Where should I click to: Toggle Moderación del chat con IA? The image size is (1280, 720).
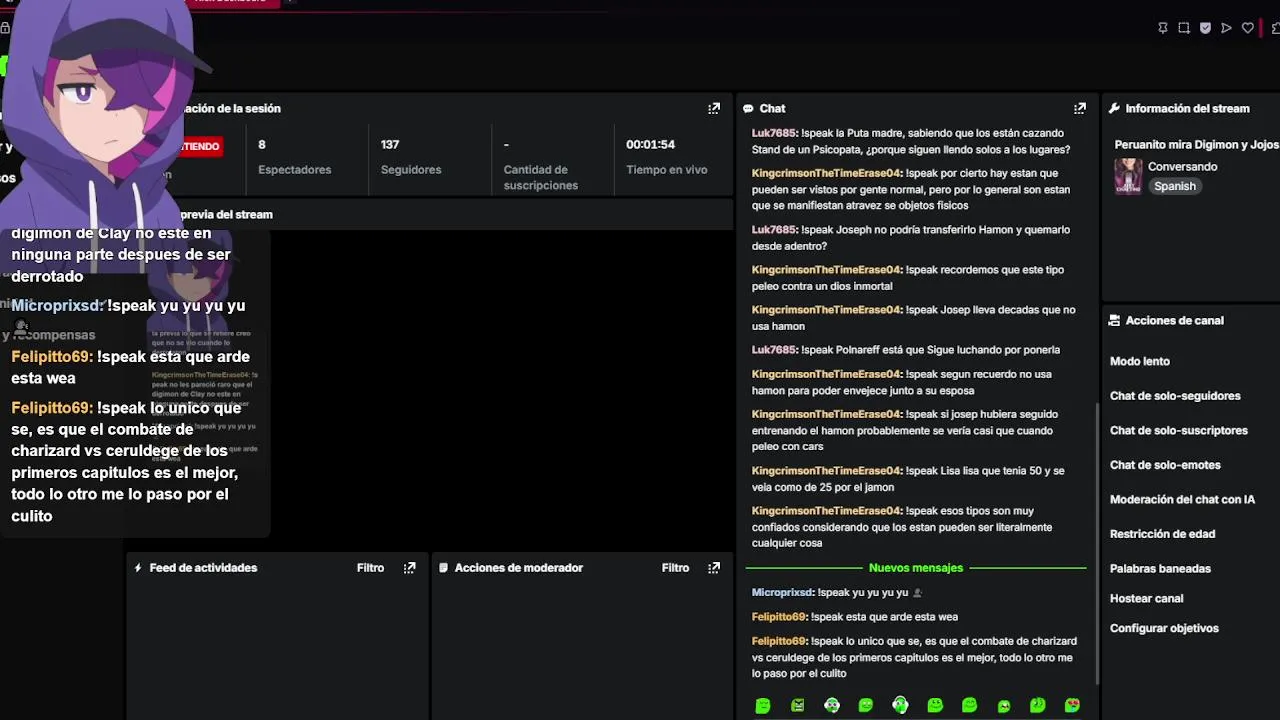click(1182, 499)
